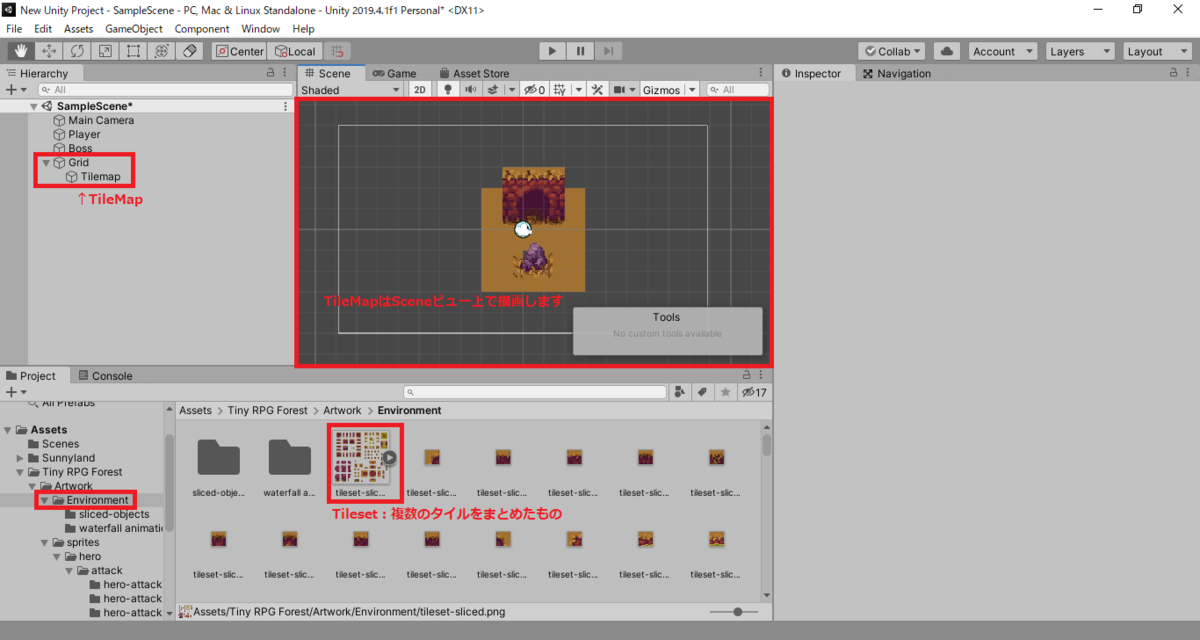1200x640 pixels.
Task: Open the Layers dropdown
Action: pyautogui.click(x=1081, y=51)
